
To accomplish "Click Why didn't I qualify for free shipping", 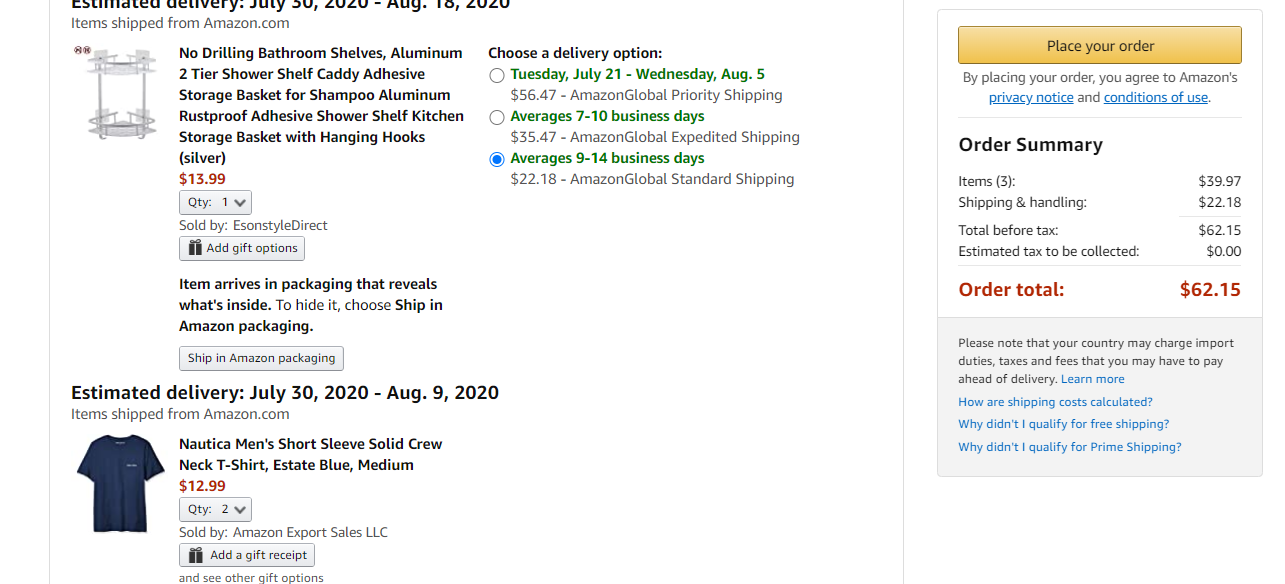I will [x=1063, y=424].
